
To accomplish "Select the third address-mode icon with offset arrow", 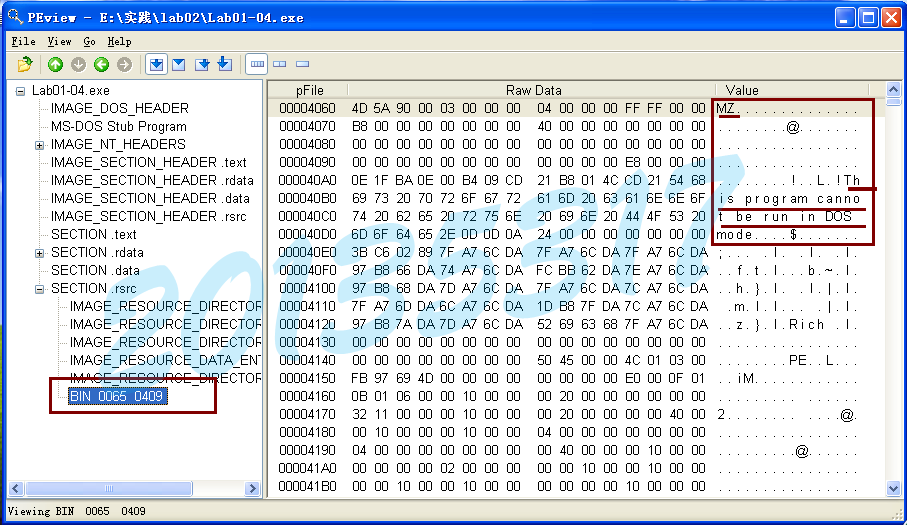I will point(202,64).
